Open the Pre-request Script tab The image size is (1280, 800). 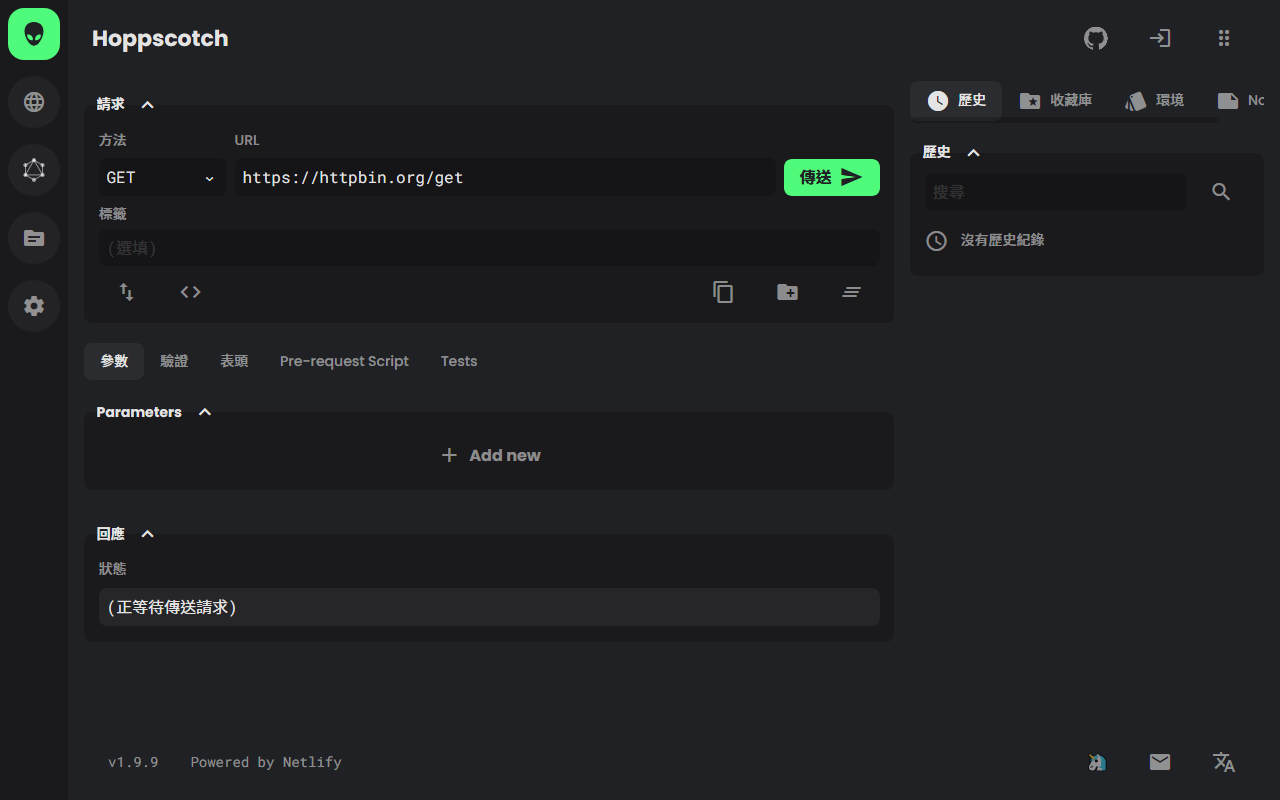coord(344,361)
